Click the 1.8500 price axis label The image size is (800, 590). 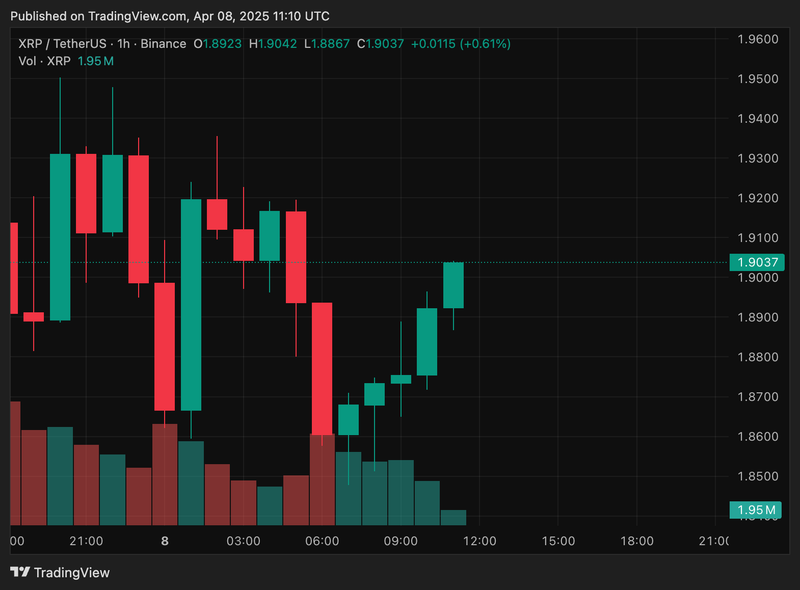pyautogui.click(x=757, y=476)
